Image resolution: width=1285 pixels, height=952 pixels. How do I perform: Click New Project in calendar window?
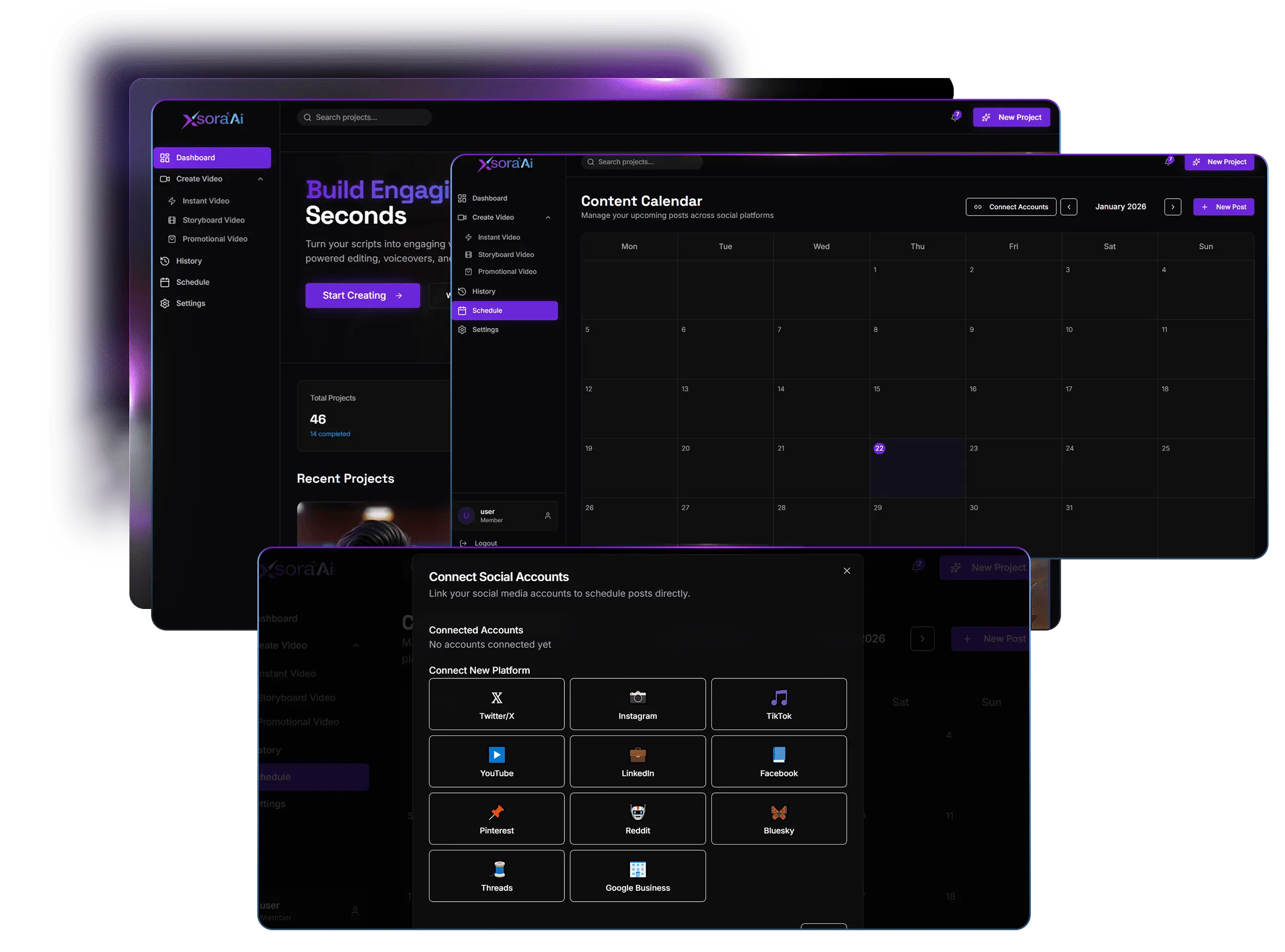click(x=1219, y=162)
